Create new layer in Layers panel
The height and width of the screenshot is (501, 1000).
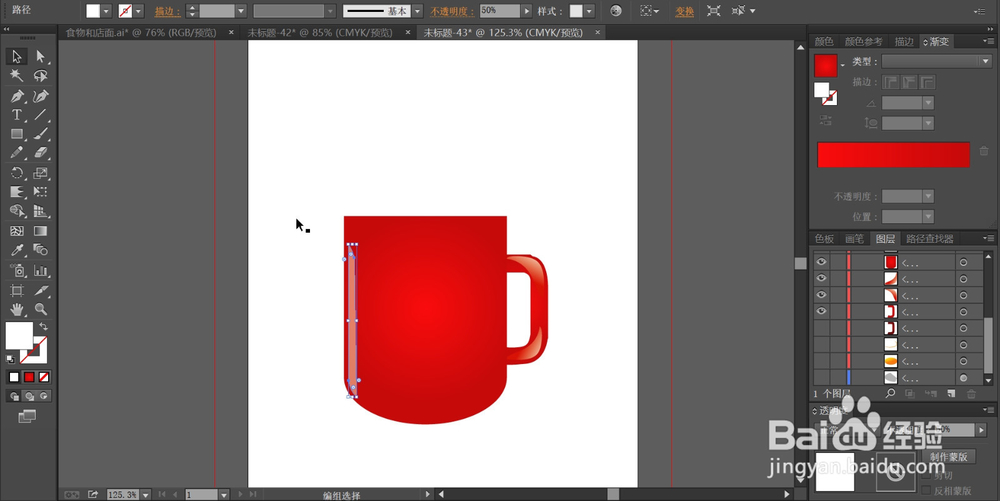coord(951,394)
